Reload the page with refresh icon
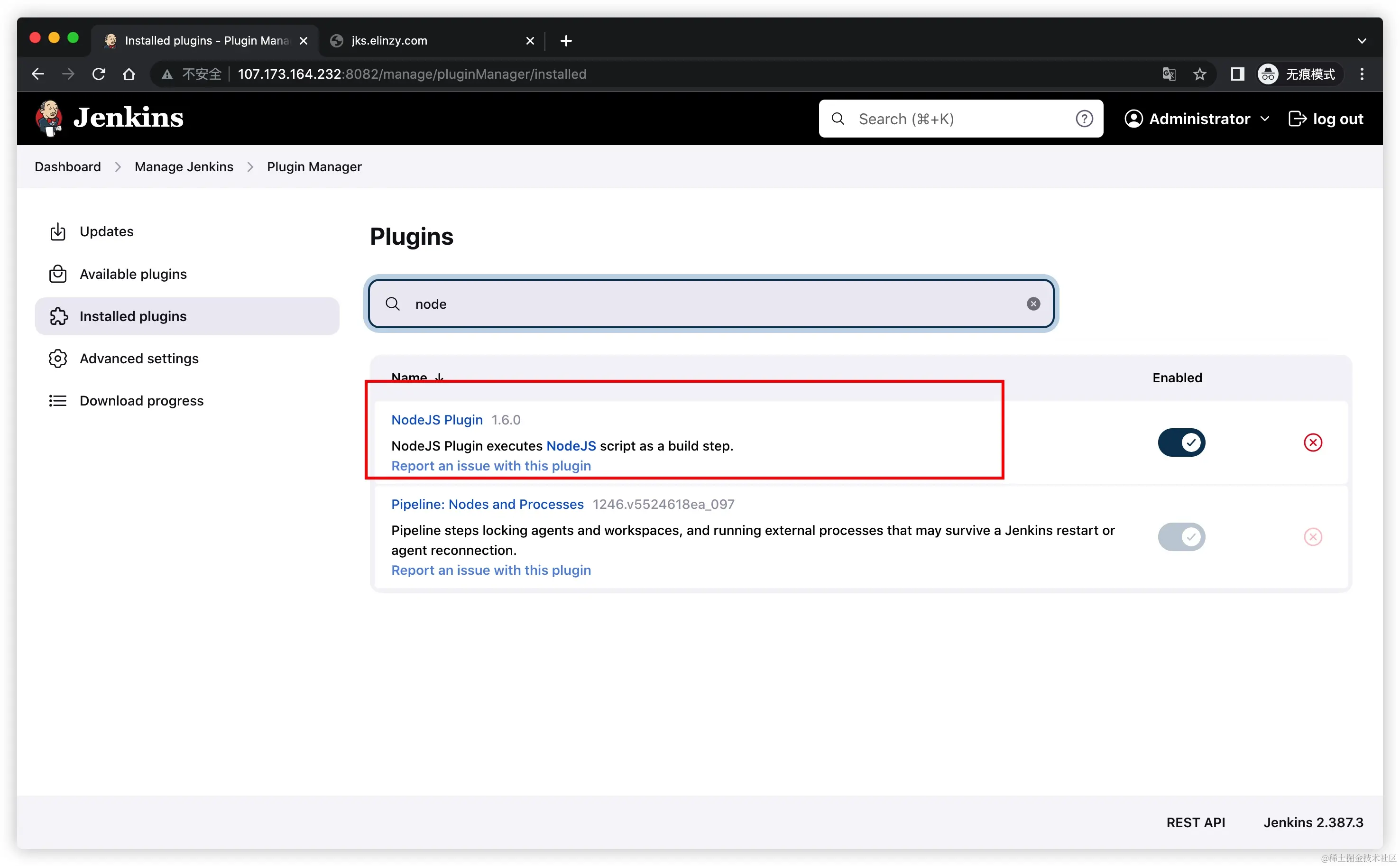 pyautogui.click(x=99, y=74)
